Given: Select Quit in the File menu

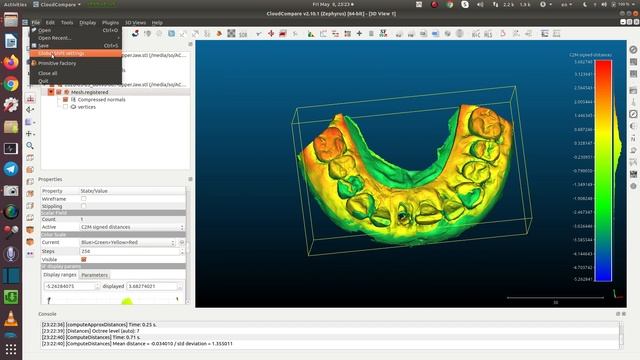Looking at the screenshot, I should coord(75,81).
